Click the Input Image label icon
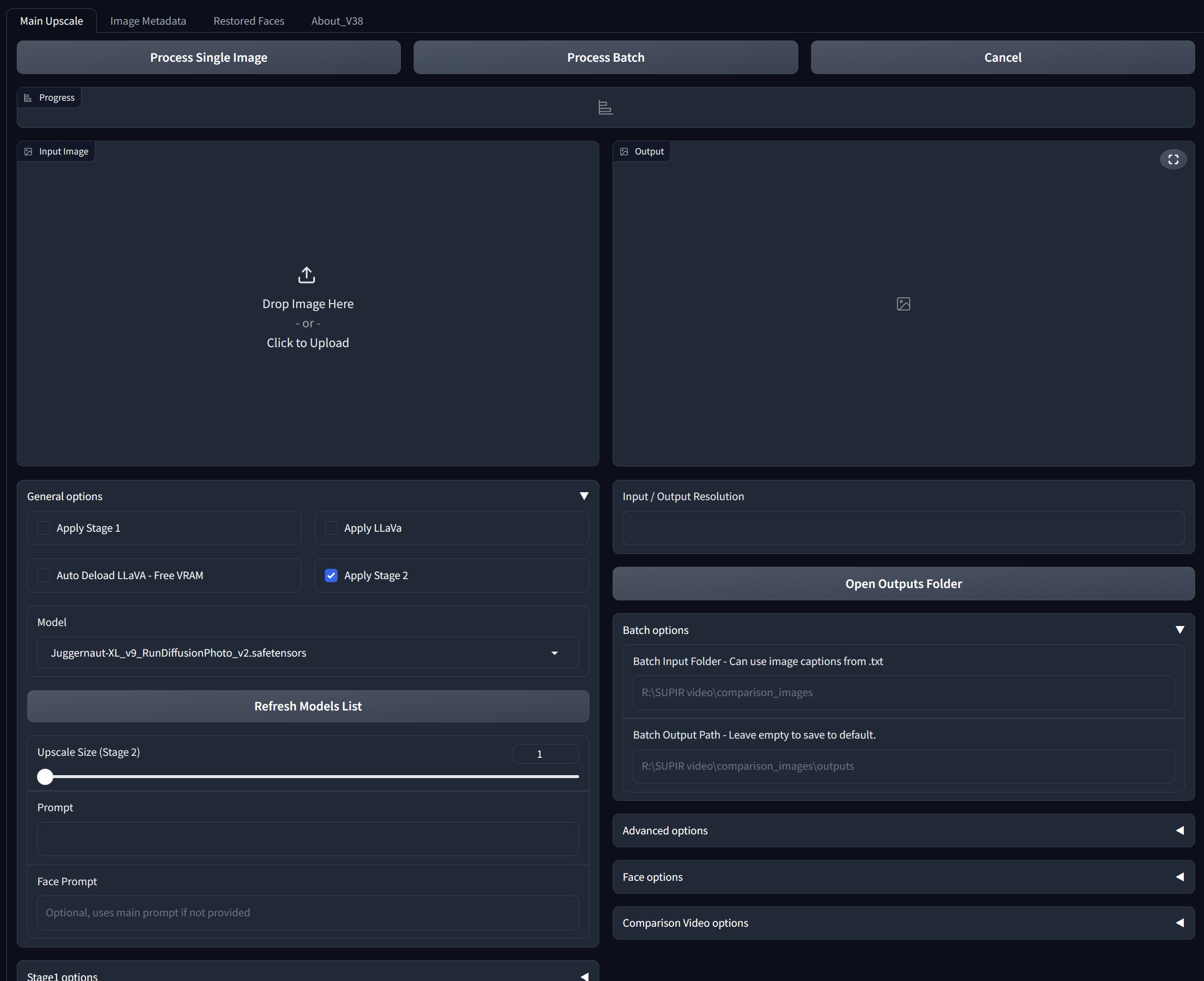Screen dimensions: 1204x981 pyautogui.click(x=28, y=152)
